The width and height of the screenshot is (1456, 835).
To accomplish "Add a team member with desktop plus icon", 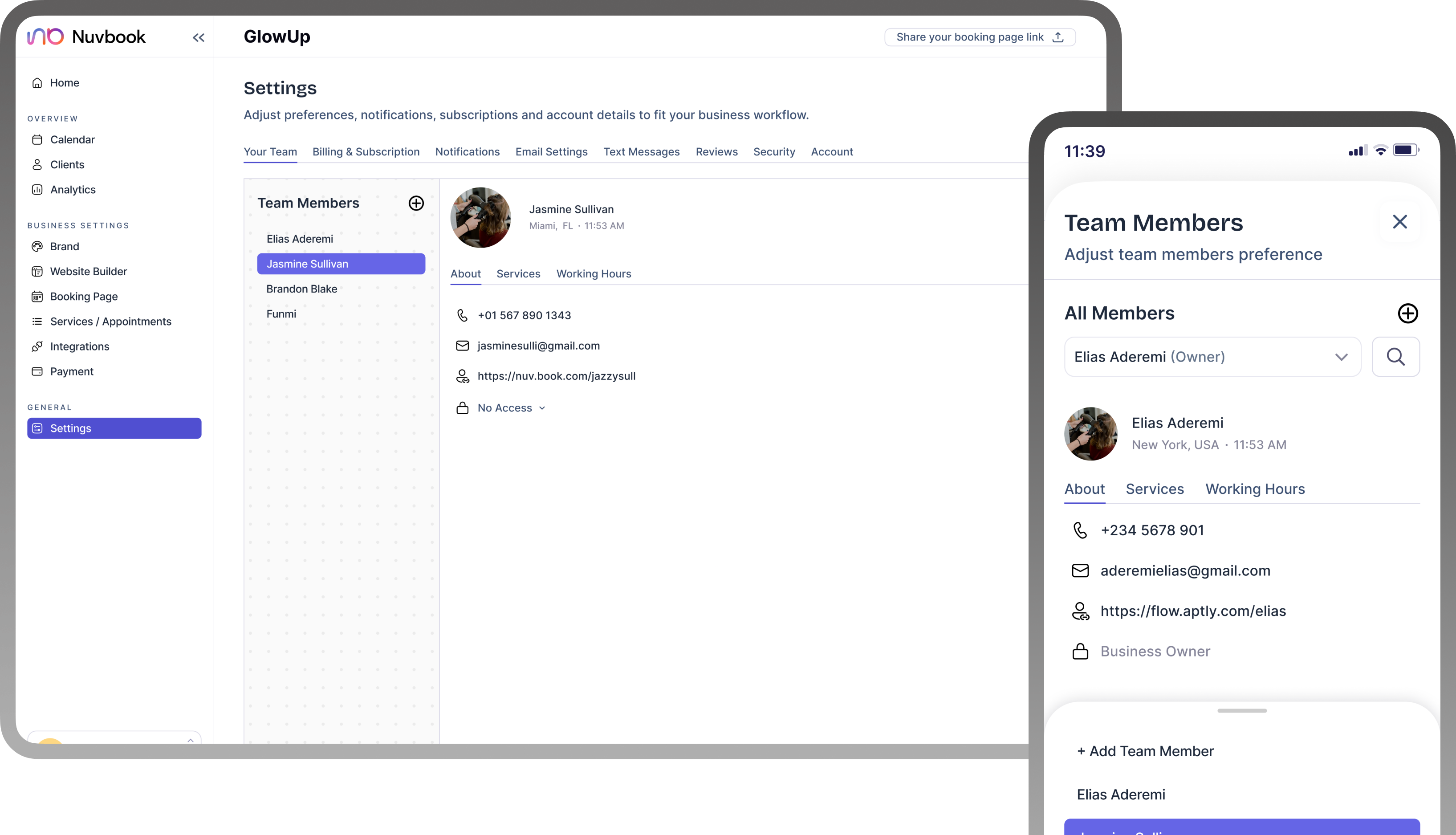I will [x=416, y=203].
